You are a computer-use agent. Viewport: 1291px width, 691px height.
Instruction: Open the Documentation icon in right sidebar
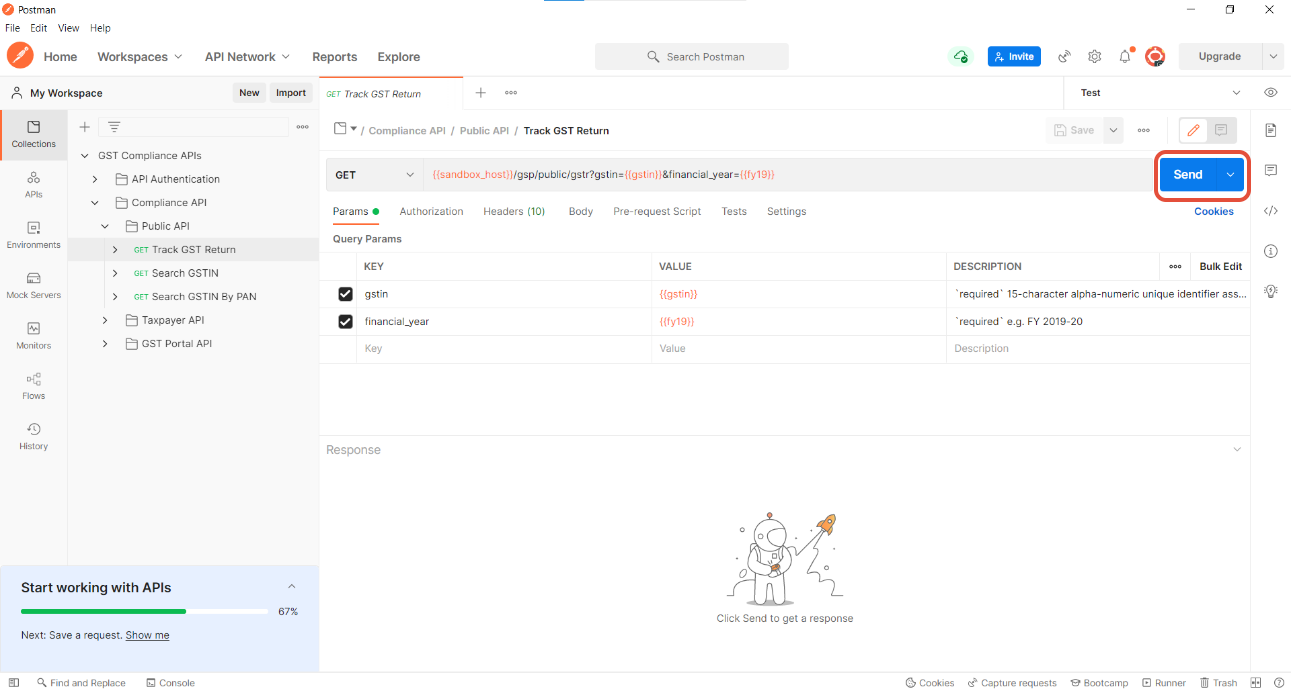(x=1271, y=130)
